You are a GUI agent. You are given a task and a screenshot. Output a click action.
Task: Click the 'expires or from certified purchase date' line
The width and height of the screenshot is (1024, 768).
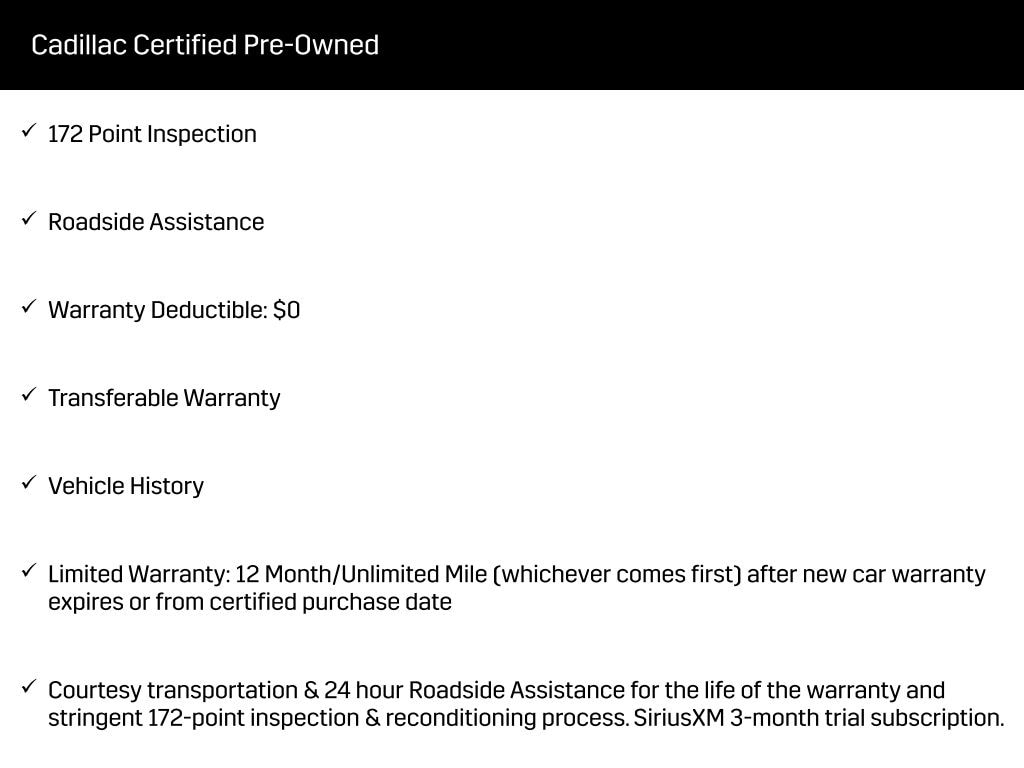pyautogui.click(x=250, y=602)
